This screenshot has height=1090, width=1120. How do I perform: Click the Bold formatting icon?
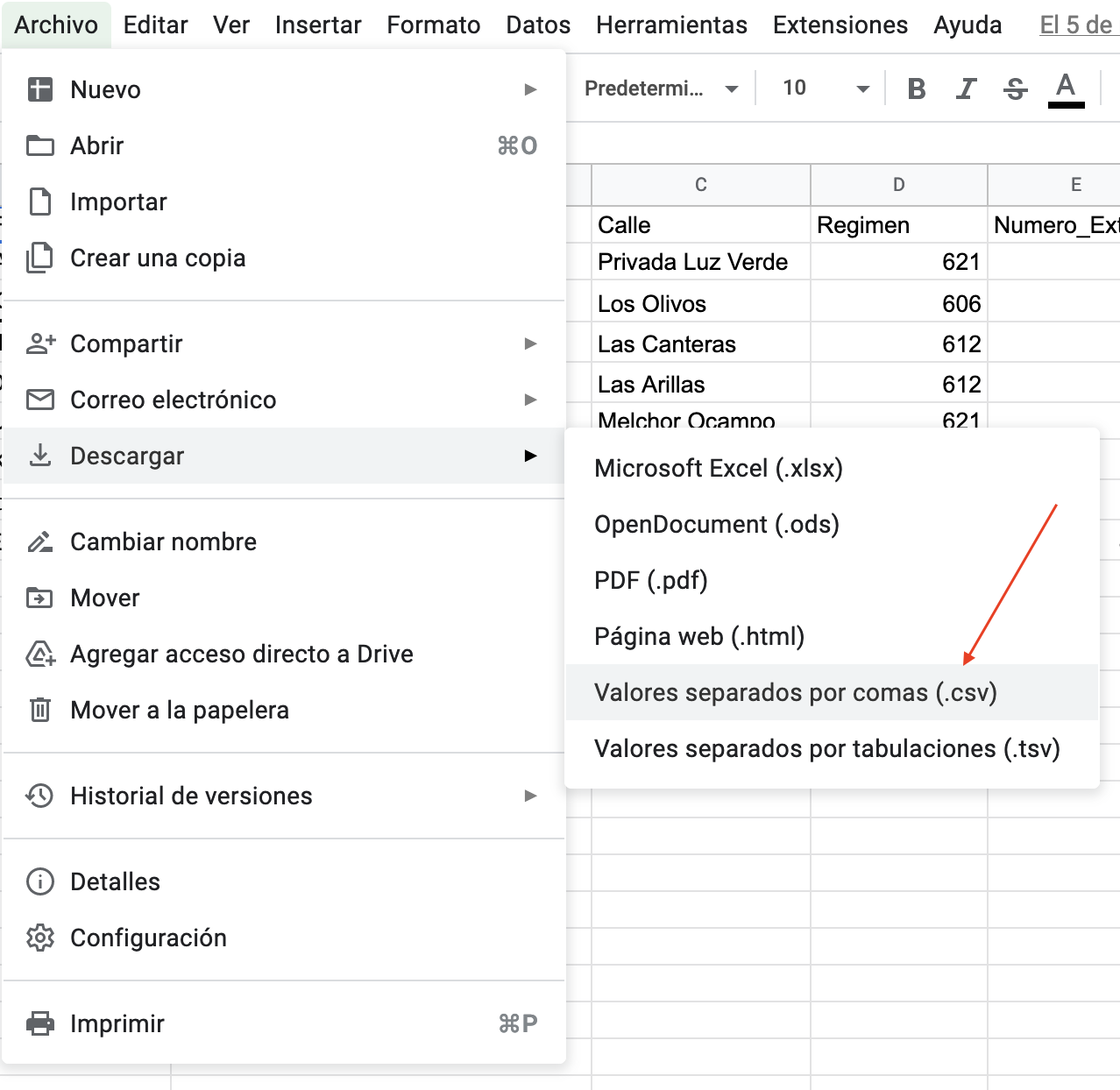coord(917,88)
